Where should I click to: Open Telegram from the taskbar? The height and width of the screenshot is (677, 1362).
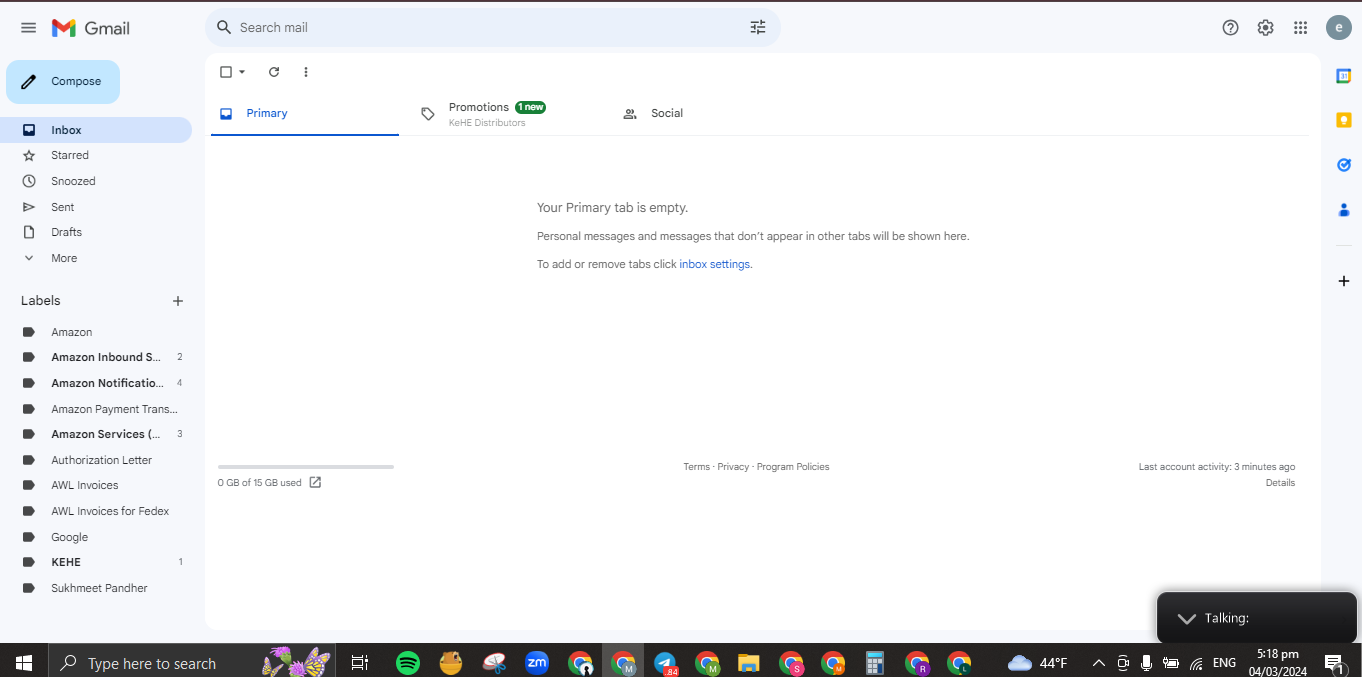[666, 663]
